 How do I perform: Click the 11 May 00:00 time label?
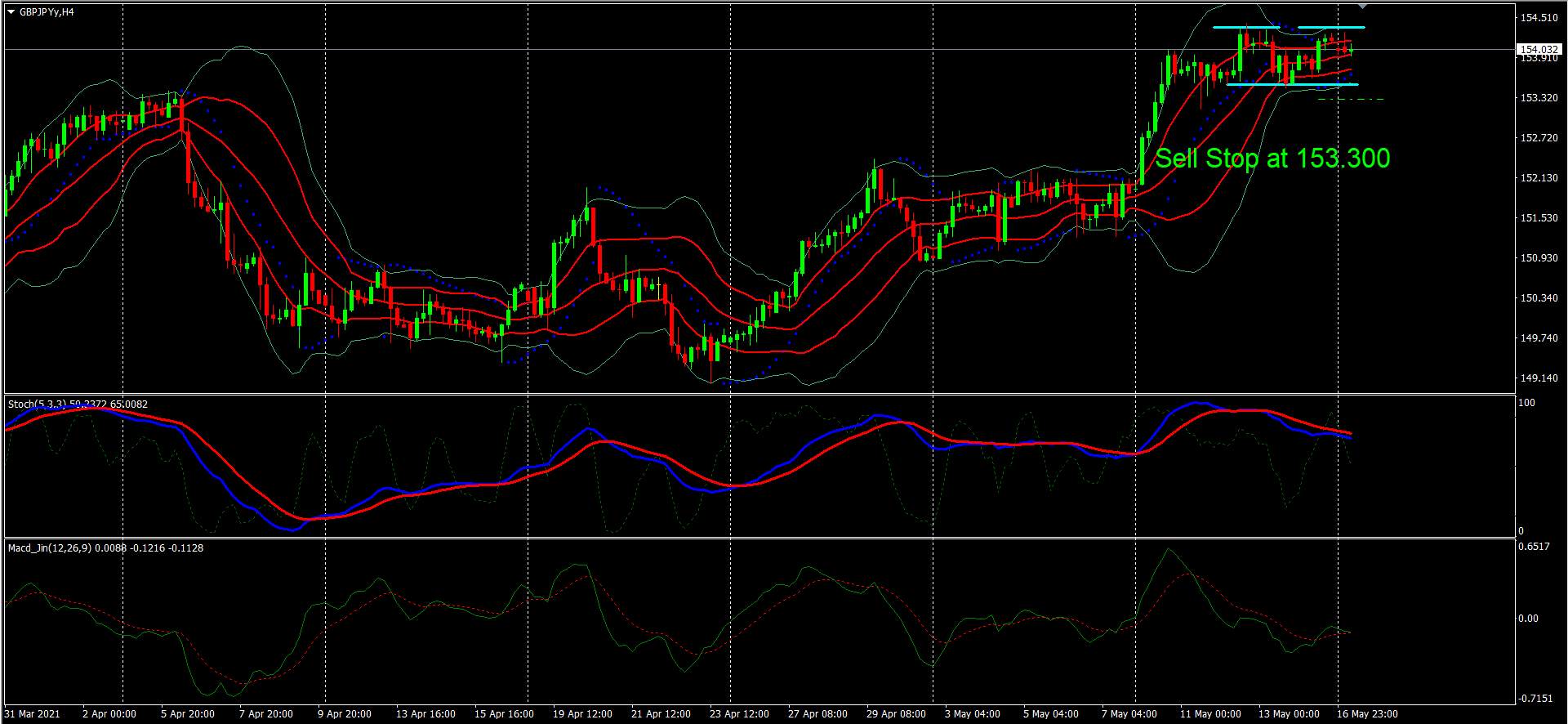point(1210,714)
